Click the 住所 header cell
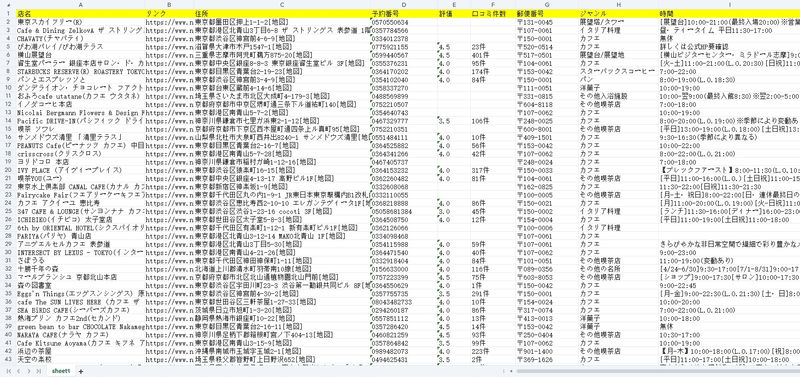Image resolution: width=800 pixels, height=377 pixels. pyautogui.click(x=282, y=14)
